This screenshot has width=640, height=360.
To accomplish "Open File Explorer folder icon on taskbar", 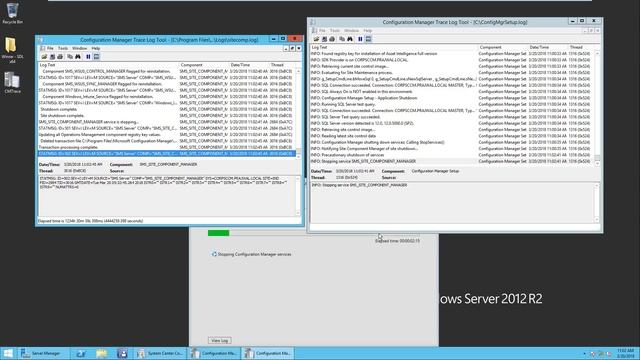I will coord(102,353).
